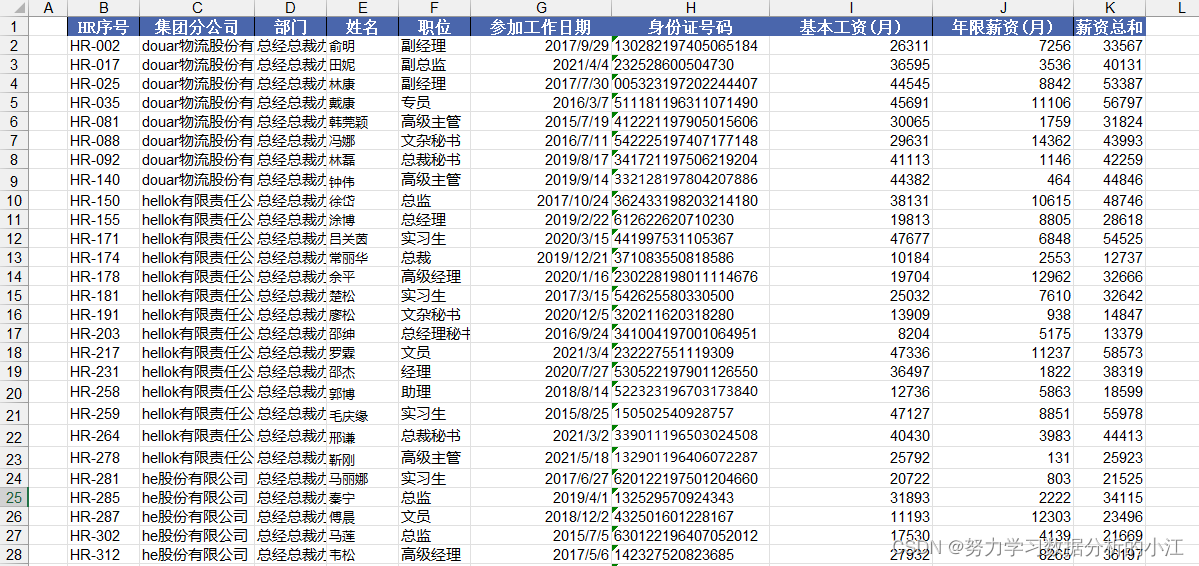1199x566 pixels.
Task: Click the 职位 header cell
Action: [434, 27]
